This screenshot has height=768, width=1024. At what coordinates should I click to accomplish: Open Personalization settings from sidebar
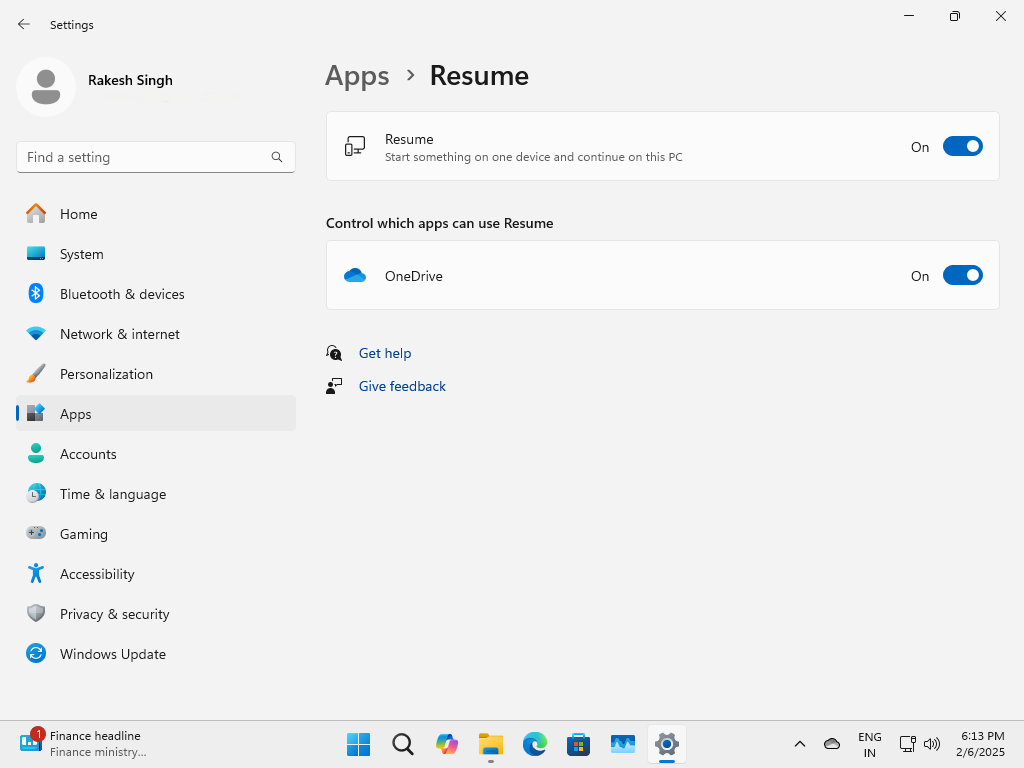(106, 374)
